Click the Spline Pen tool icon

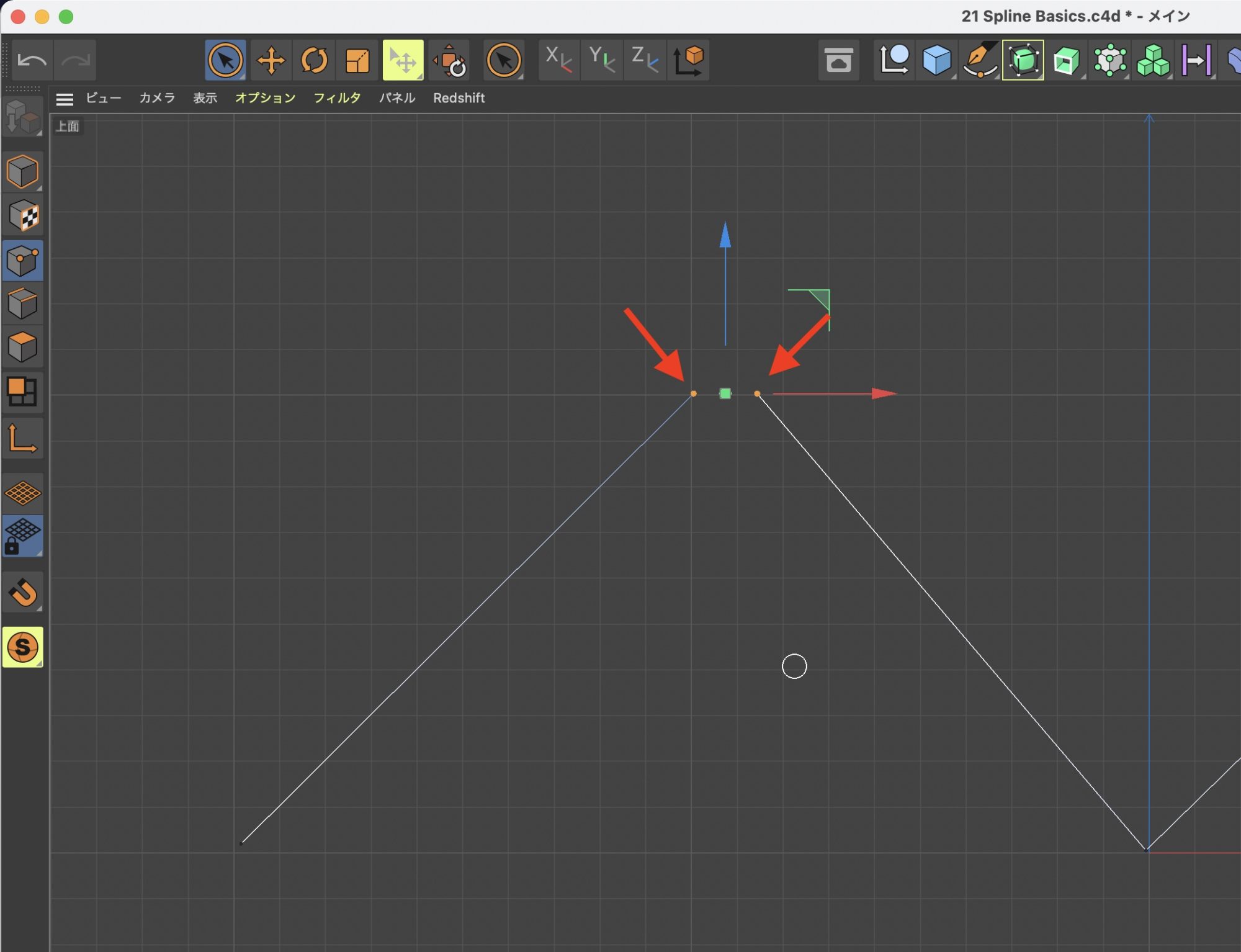point(980,61)
